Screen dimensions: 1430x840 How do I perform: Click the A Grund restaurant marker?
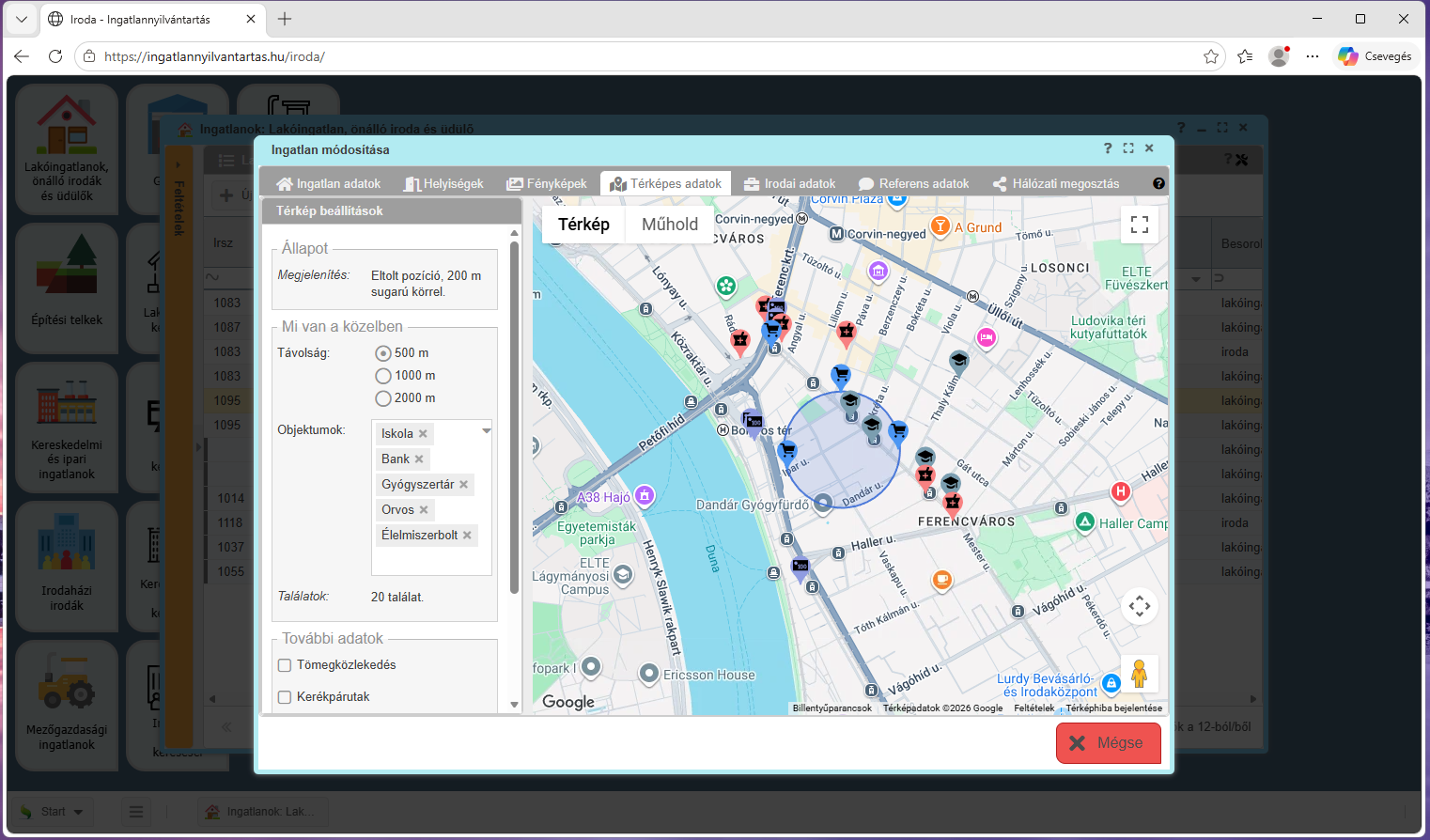coord(940,226)
